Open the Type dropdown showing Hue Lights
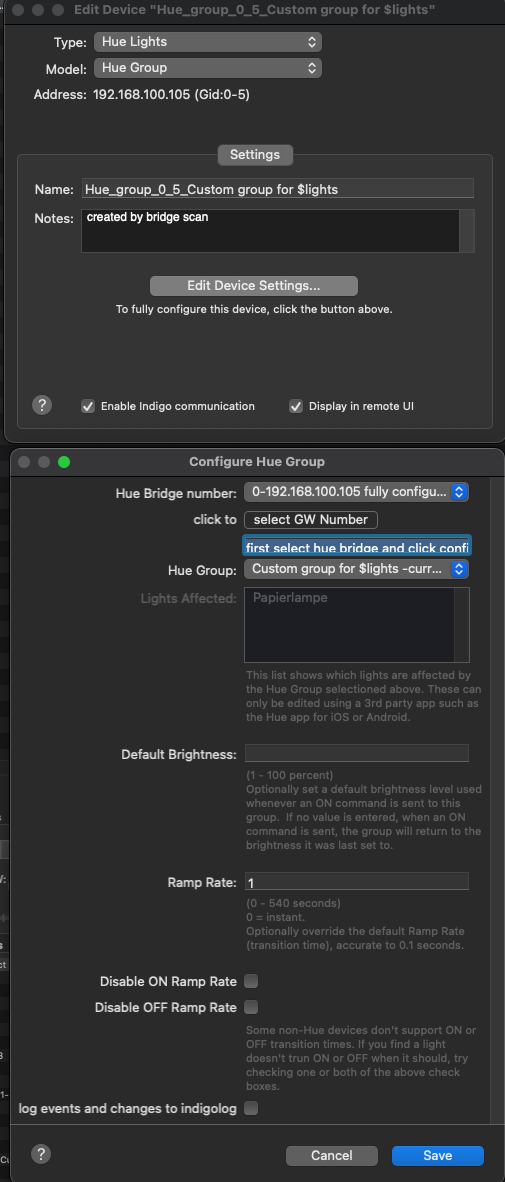 coord(208,42)
